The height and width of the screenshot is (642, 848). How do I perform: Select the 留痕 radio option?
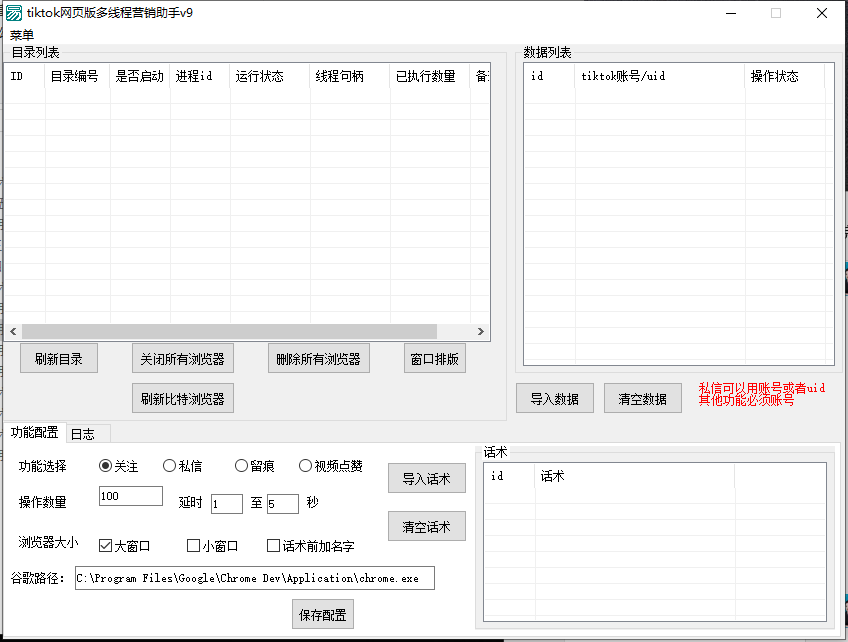[241, 466]
